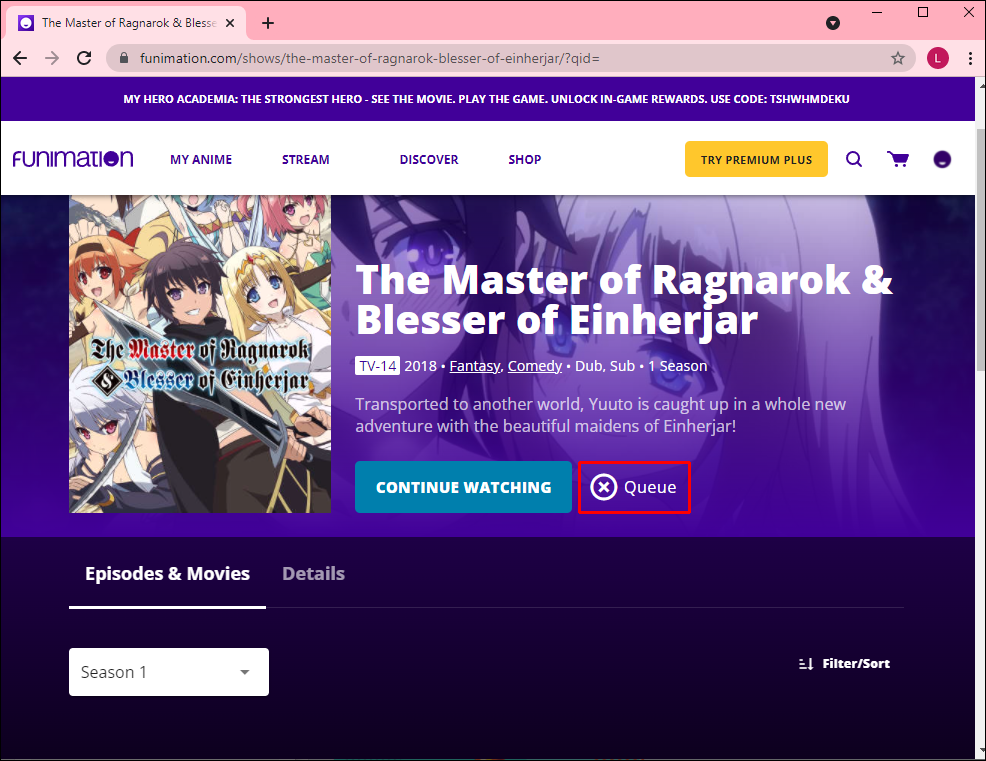
Task: Open the Season 1 dropdown
Action: pos(169,672)
